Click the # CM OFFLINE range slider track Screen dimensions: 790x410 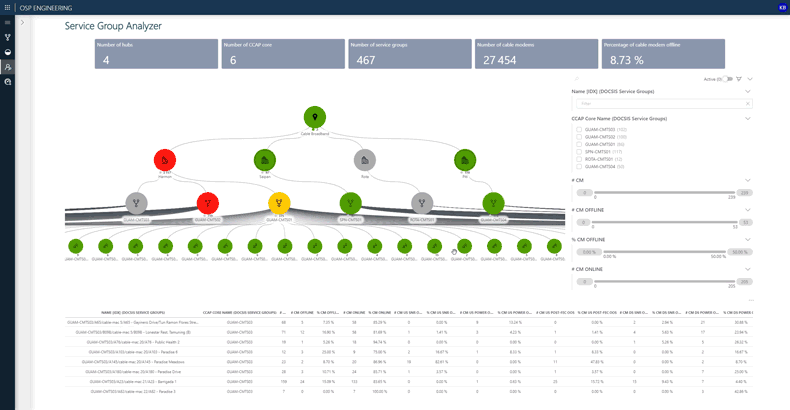pyautogui.click(x=665, y=222)
